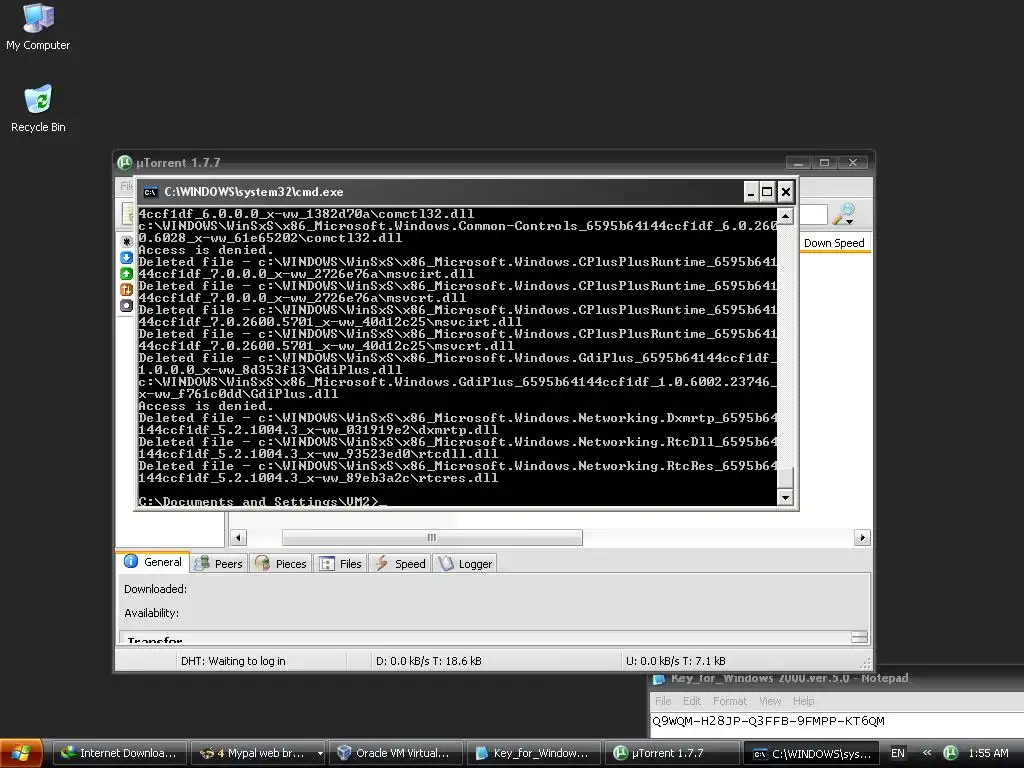Open the Notepad Edit menu
The height and width of the screenshot is (768, 1024).
tap(692, 701)
